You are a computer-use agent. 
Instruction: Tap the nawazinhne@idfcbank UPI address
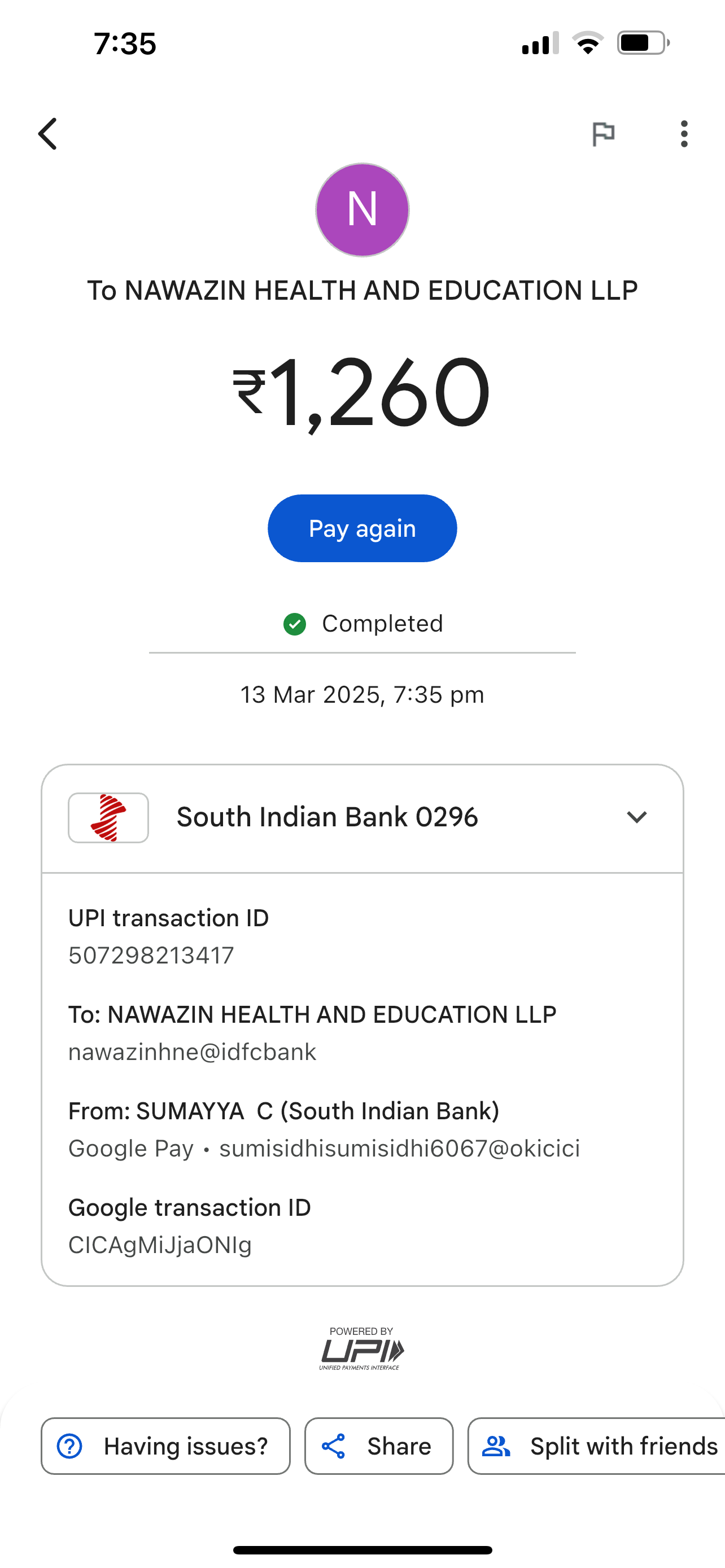point(193,1052)
